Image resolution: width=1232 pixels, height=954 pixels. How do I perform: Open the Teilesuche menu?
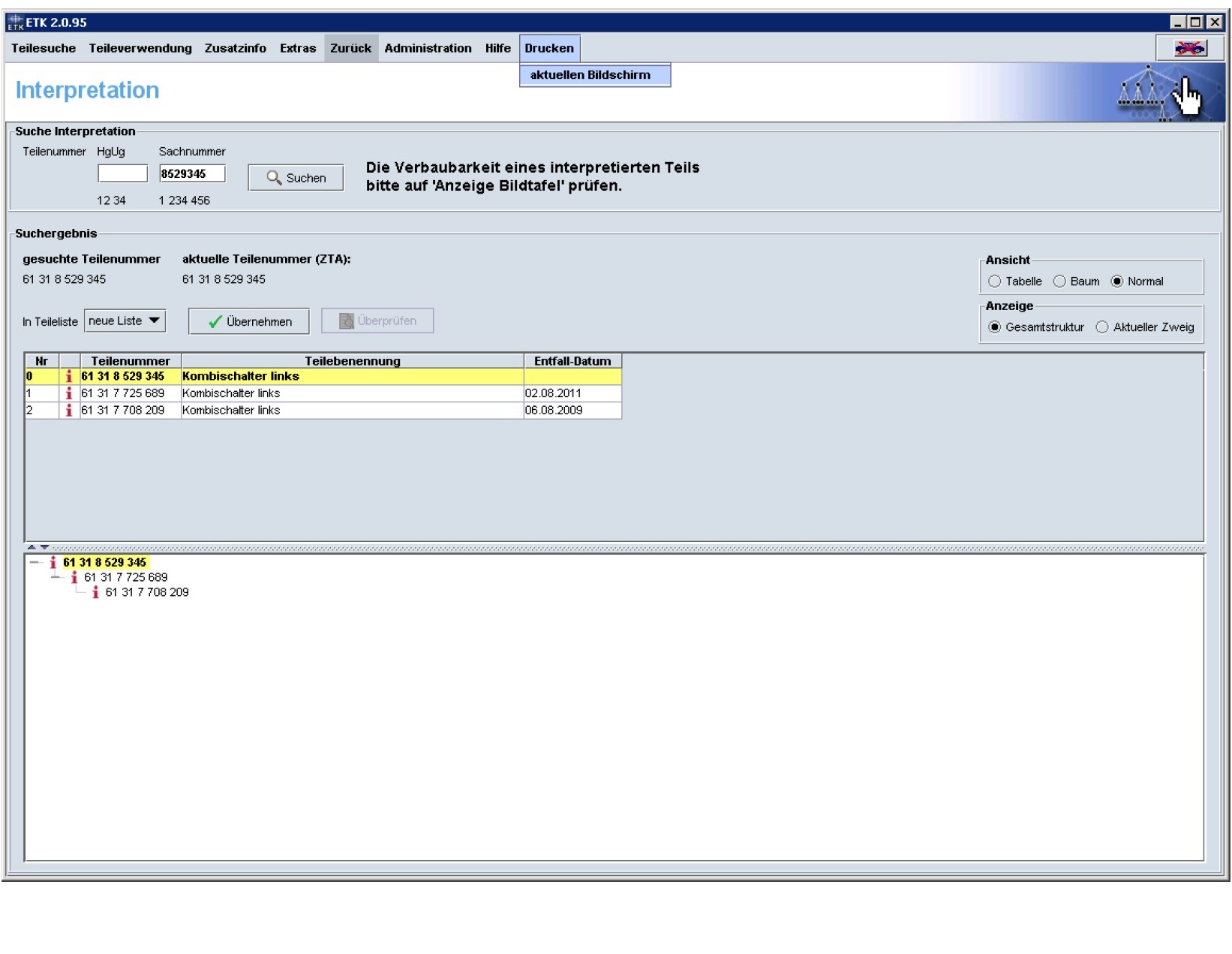coord(44,48)
